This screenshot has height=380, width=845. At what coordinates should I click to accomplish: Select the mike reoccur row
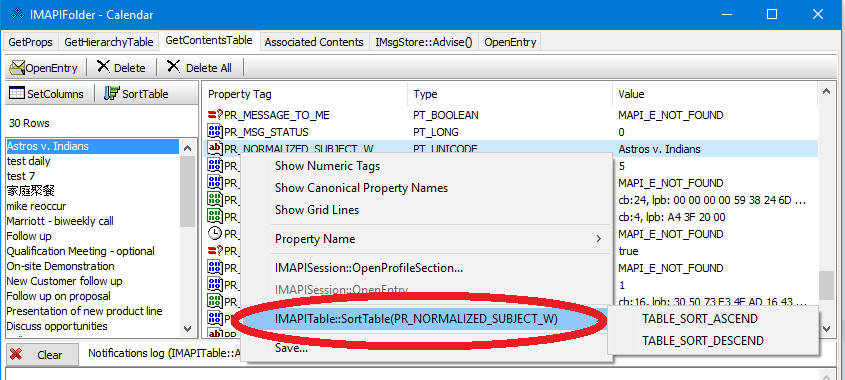(93, 206)
